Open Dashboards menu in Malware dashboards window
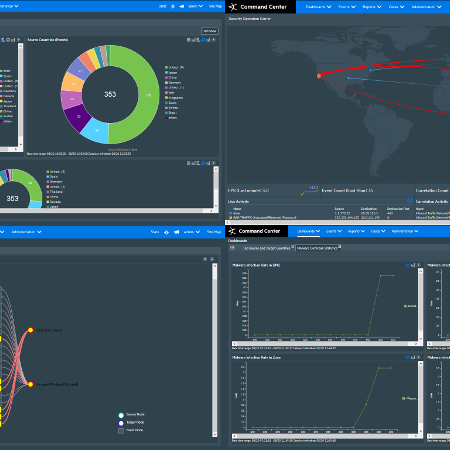Image resolution: width=450 pixels, height=450 pixels. pos(308,231)
